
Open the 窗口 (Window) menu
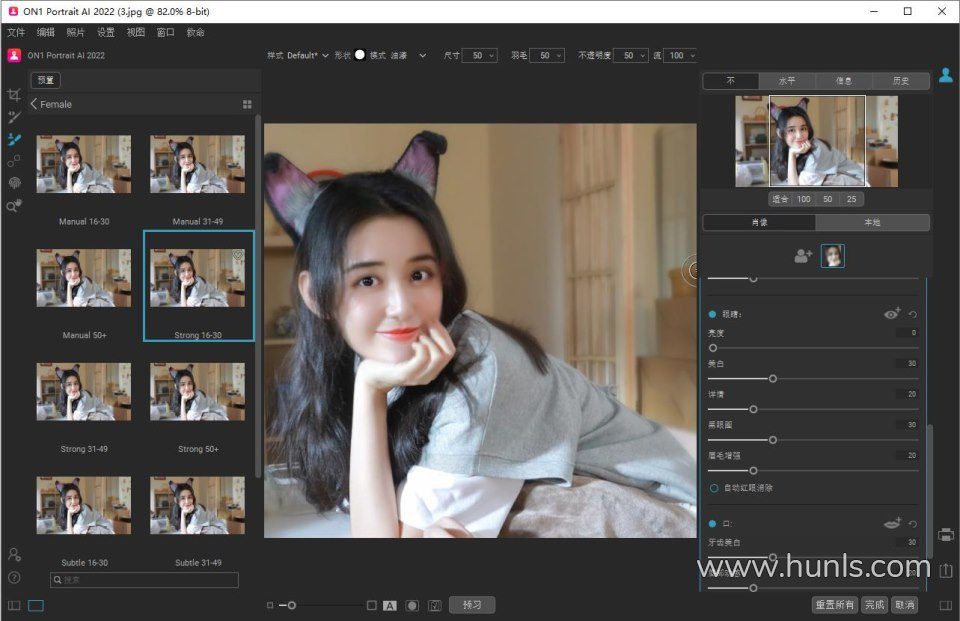click(x=166, y=32)
